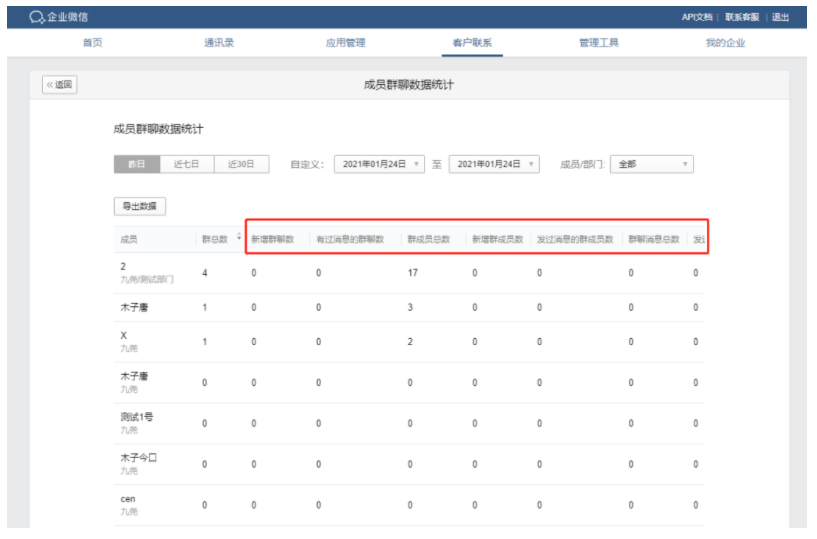The width and height of the screenshot is (817, 539).
Task: Click the 新增群聊数 column header
Action: [x=273, y=239]
